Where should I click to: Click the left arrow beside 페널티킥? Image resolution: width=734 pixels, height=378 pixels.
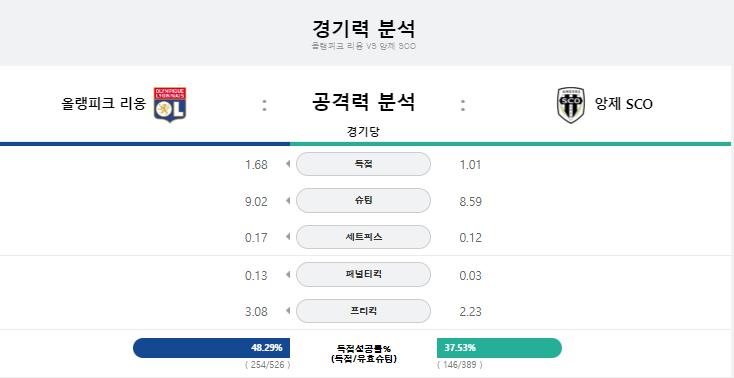point(288,274)
